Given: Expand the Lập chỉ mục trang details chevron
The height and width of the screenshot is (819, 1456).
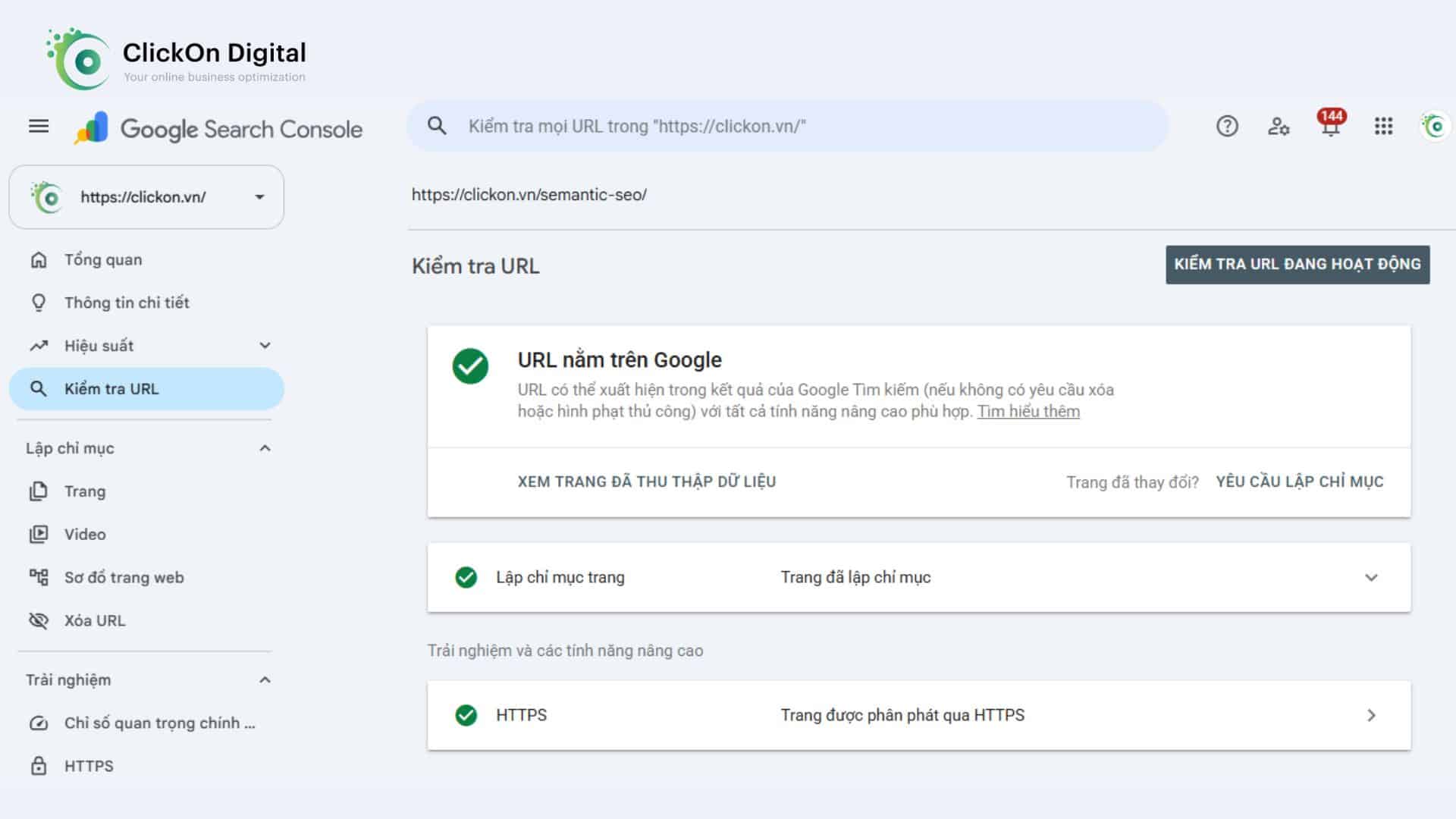Looking at the screenshot, I should (1371, 578).
